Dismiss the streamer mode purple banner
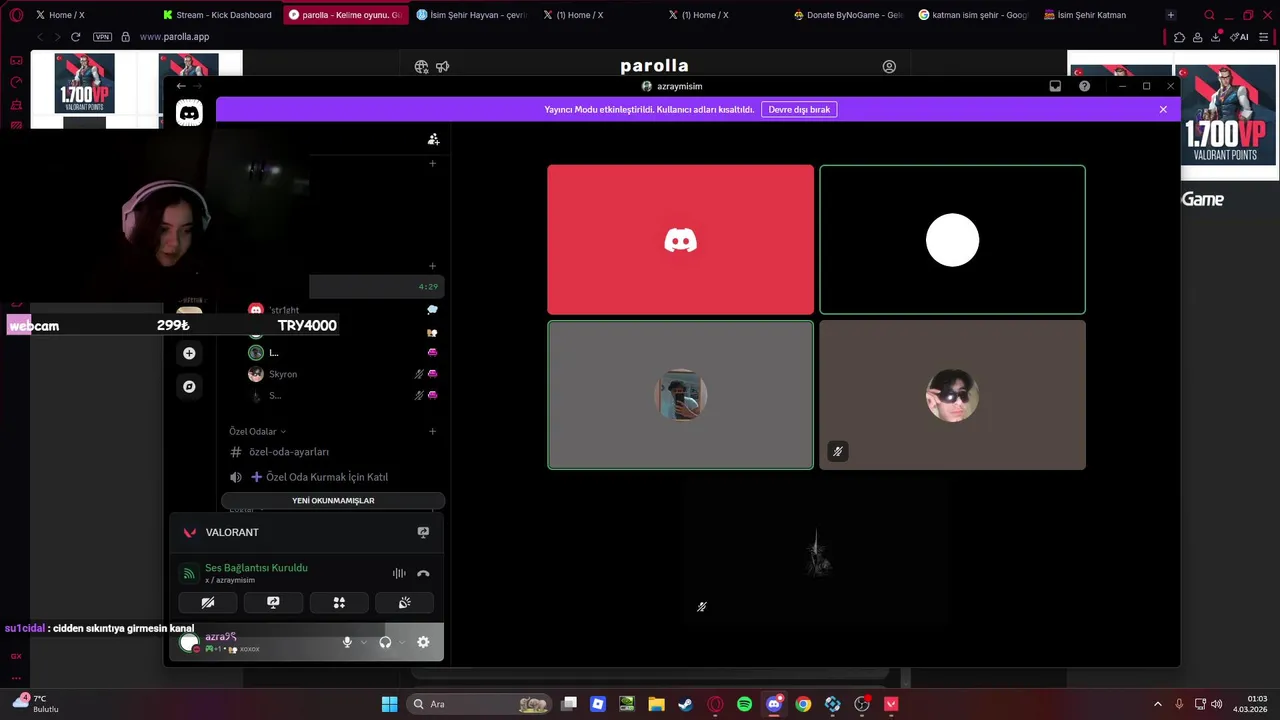This screenshot has width=1280, height=720. 1163,109
